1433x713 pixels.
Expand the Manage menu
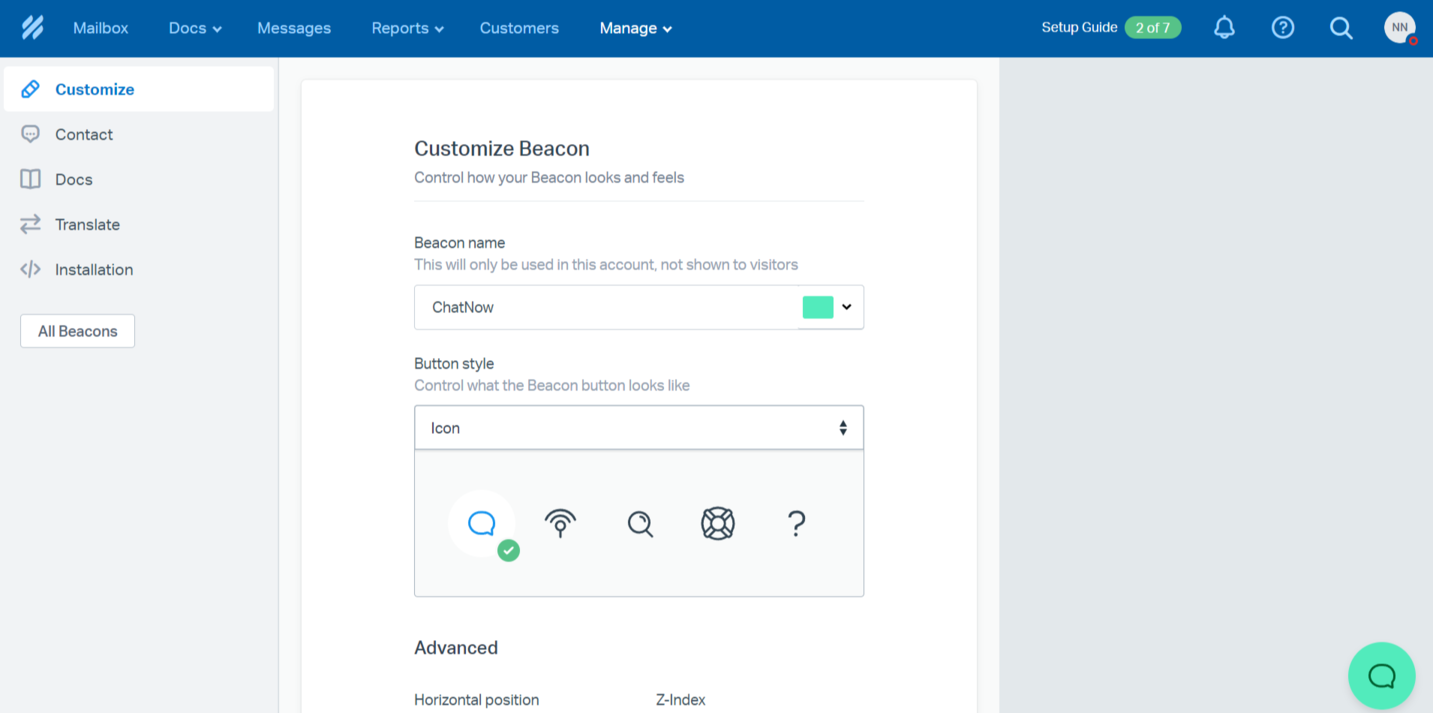(x=636, y=28)
